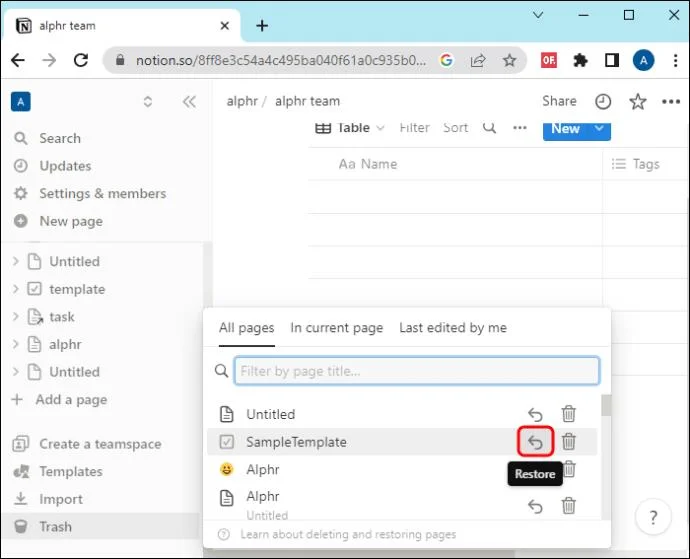Collapse the sidebar with the double chevron

coord(189,102)
